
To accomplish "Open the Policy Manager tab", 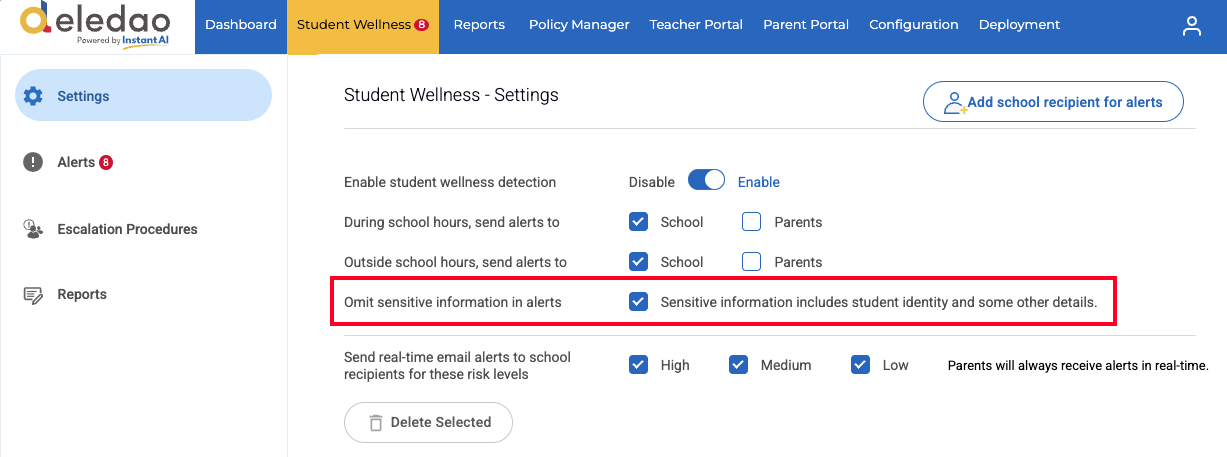I will (x=579, y=25).
